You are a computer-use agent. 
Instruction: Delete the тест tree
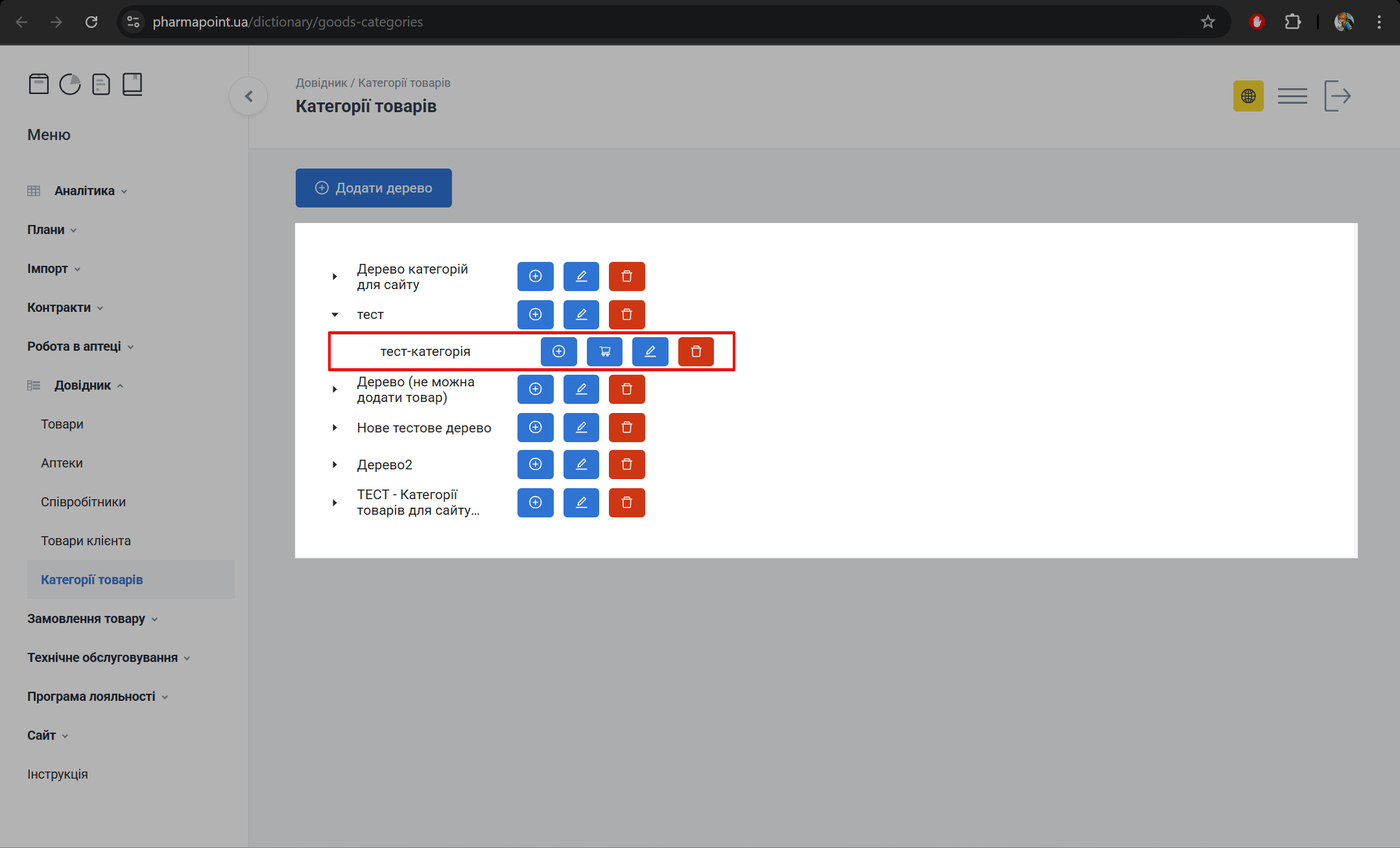626,314
